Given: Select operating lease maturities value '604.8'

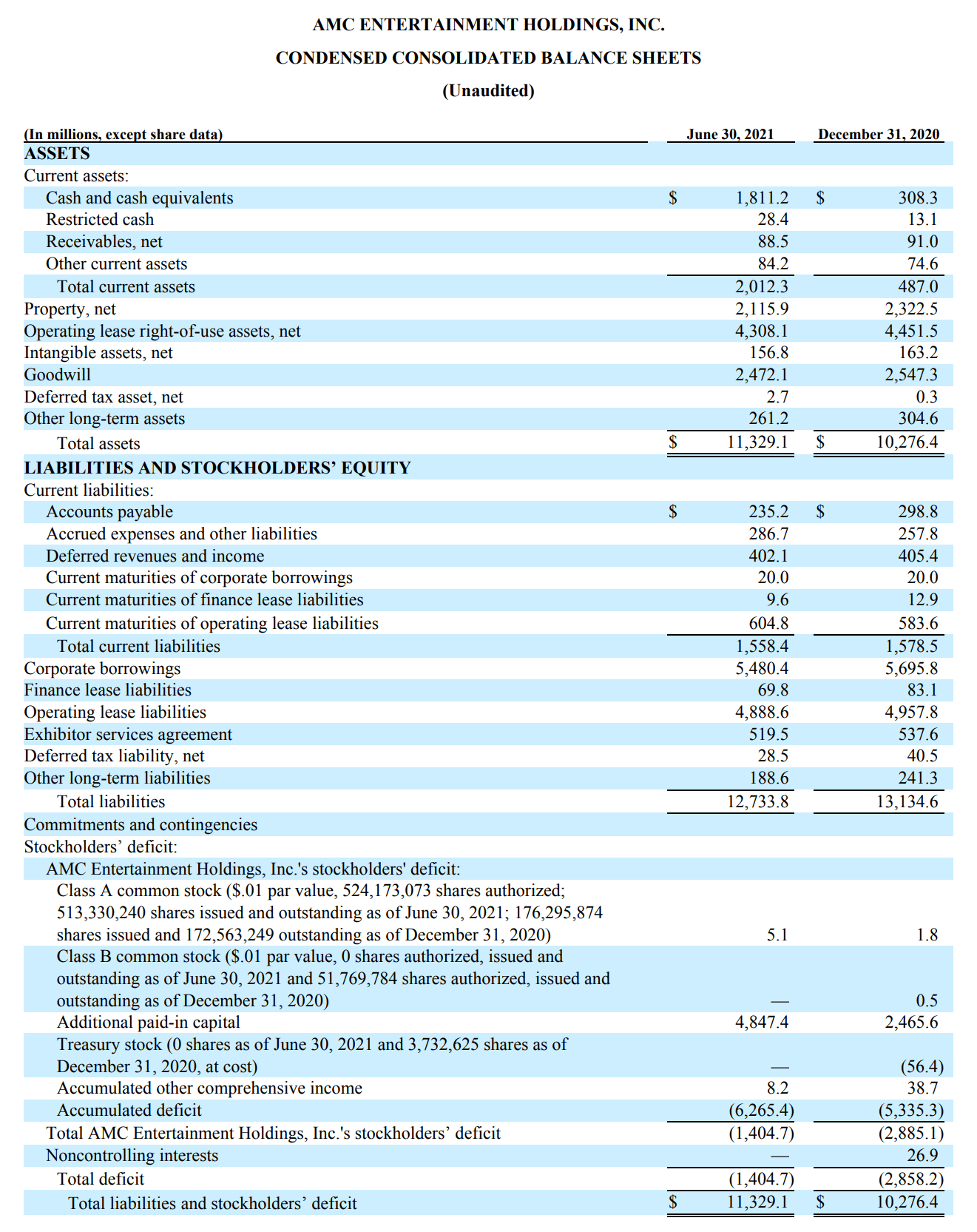Looking at the screenshot, I should click(769, 624).
